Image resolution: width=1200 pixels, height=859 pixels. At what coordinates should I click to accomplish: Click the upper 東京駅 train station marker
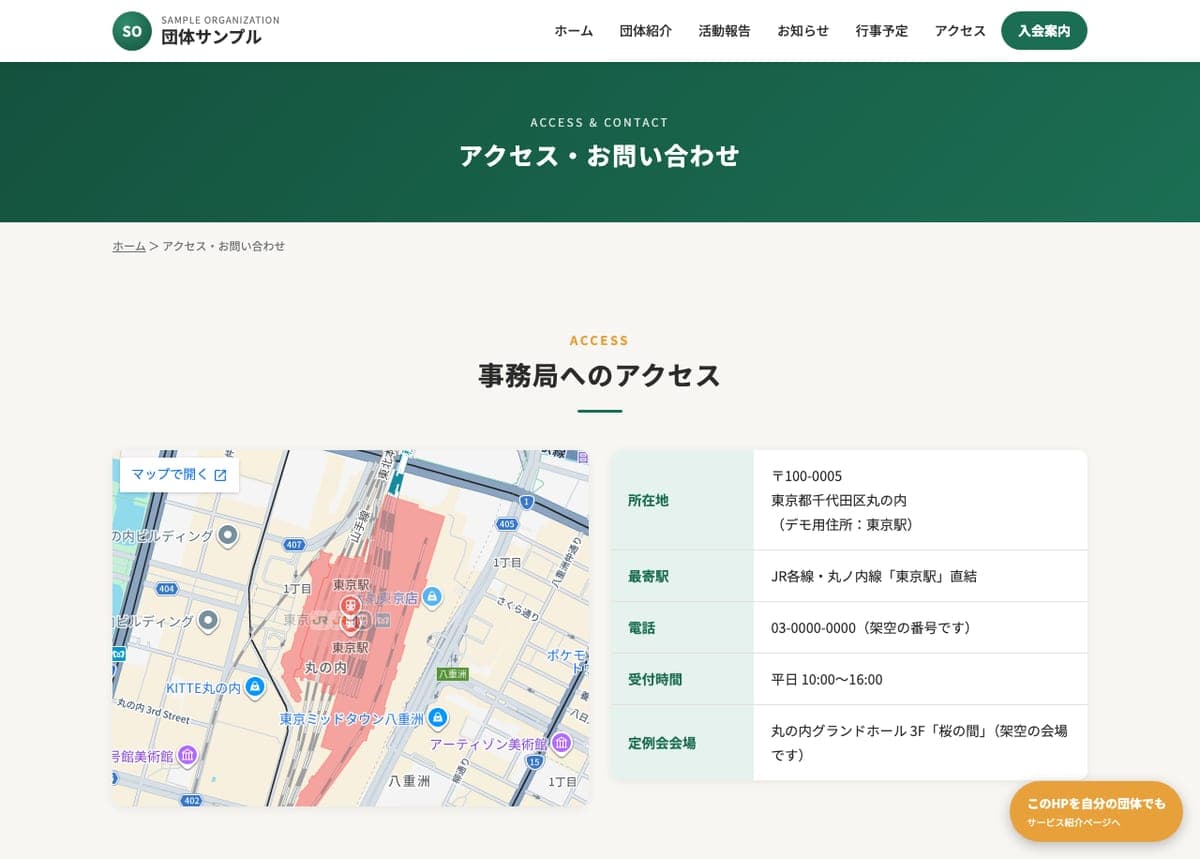click(x=350, y=604)
